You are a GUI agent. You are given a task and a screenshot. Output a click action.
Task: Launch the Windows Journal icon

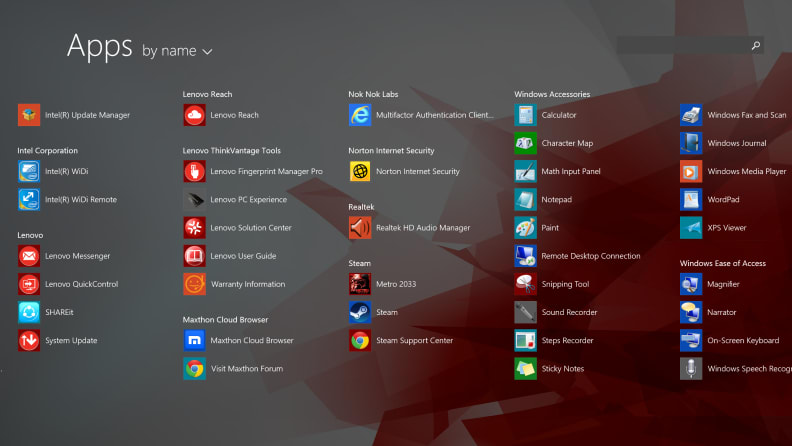[691, 143]
